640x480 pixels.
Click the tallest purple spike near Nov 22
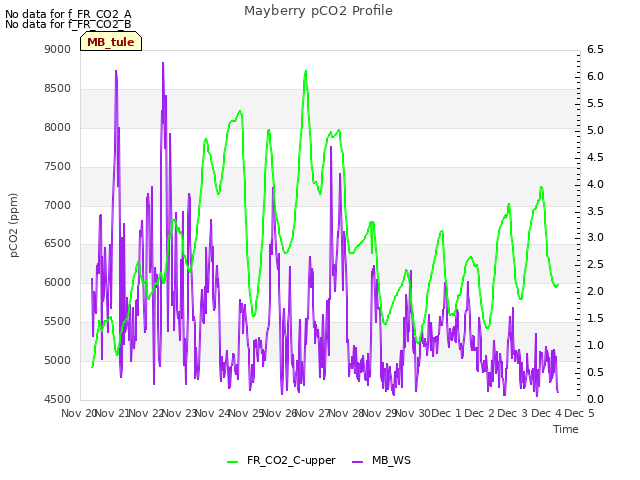(x=163, y=63)
